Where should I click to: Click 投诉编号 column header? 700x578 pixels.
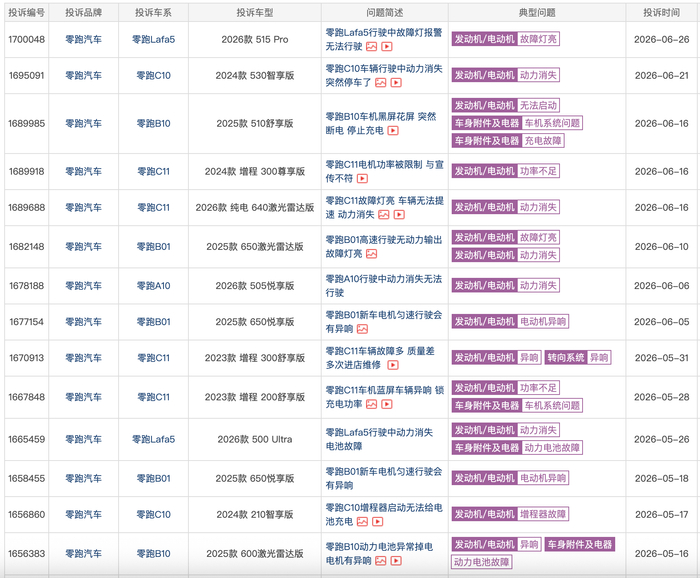[26, 13]
